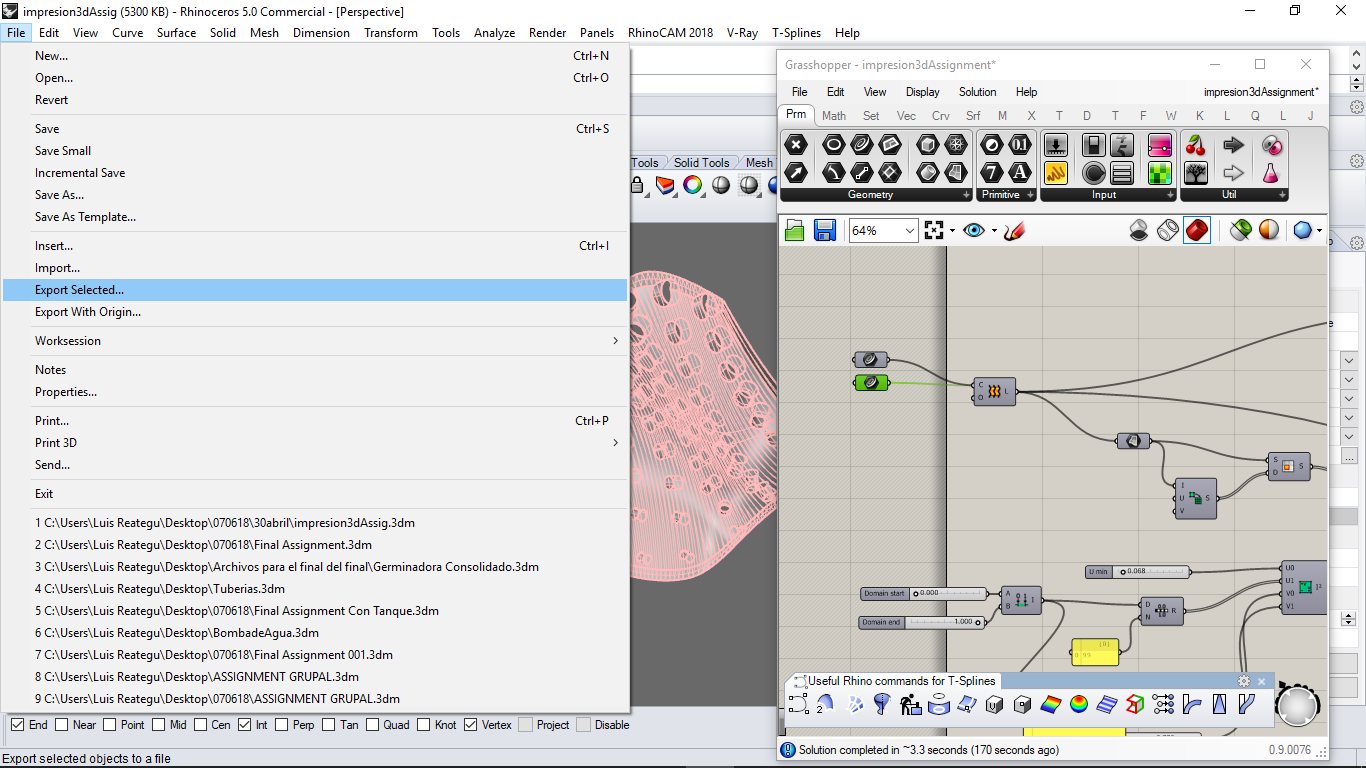Open the Worksession submenu
This screenshot has width=1366, height=768.
point(315,341)
